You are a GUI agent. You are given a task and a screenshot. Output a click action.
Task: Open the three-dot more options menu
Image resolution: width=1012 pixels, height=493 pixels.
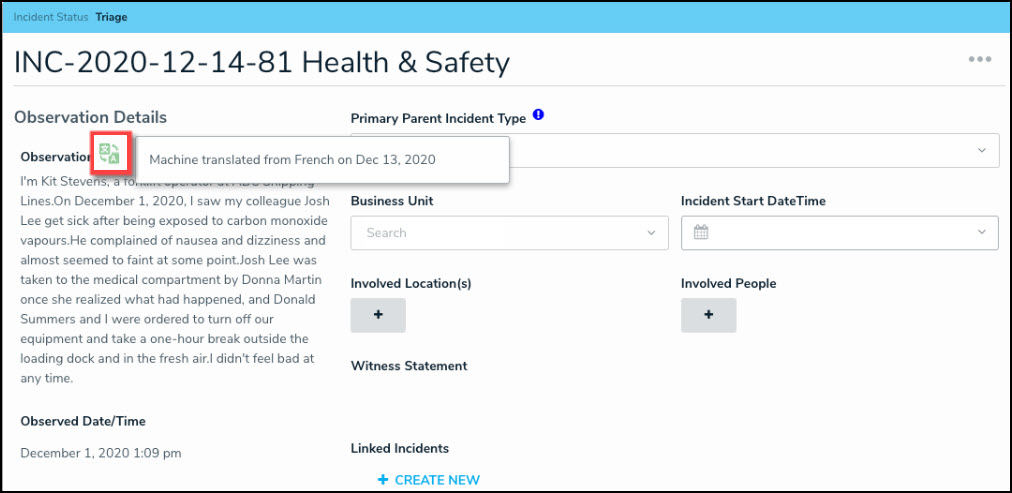(x=979, y=60)
